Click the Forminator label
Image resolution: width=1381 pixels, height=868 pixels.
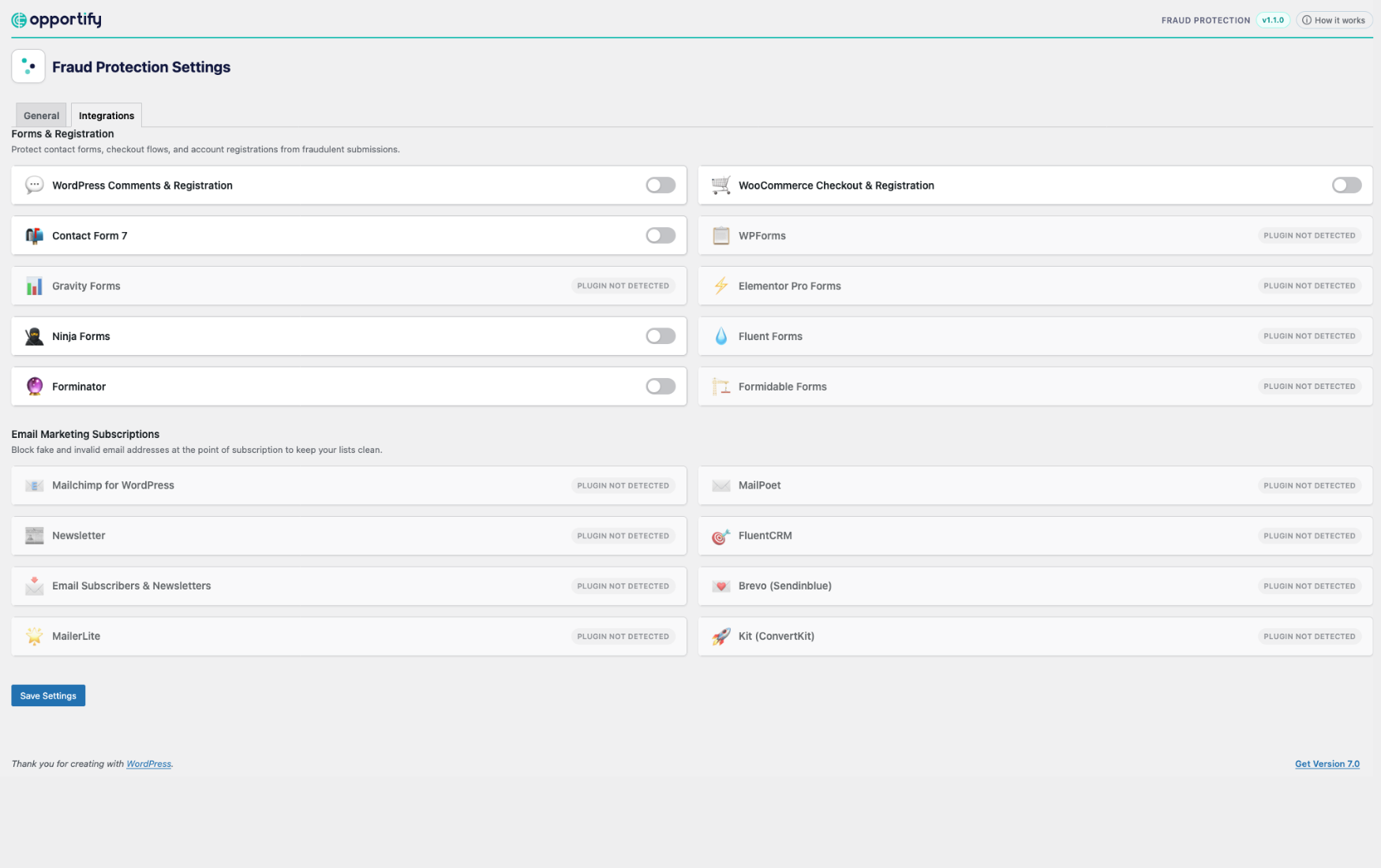78,387
